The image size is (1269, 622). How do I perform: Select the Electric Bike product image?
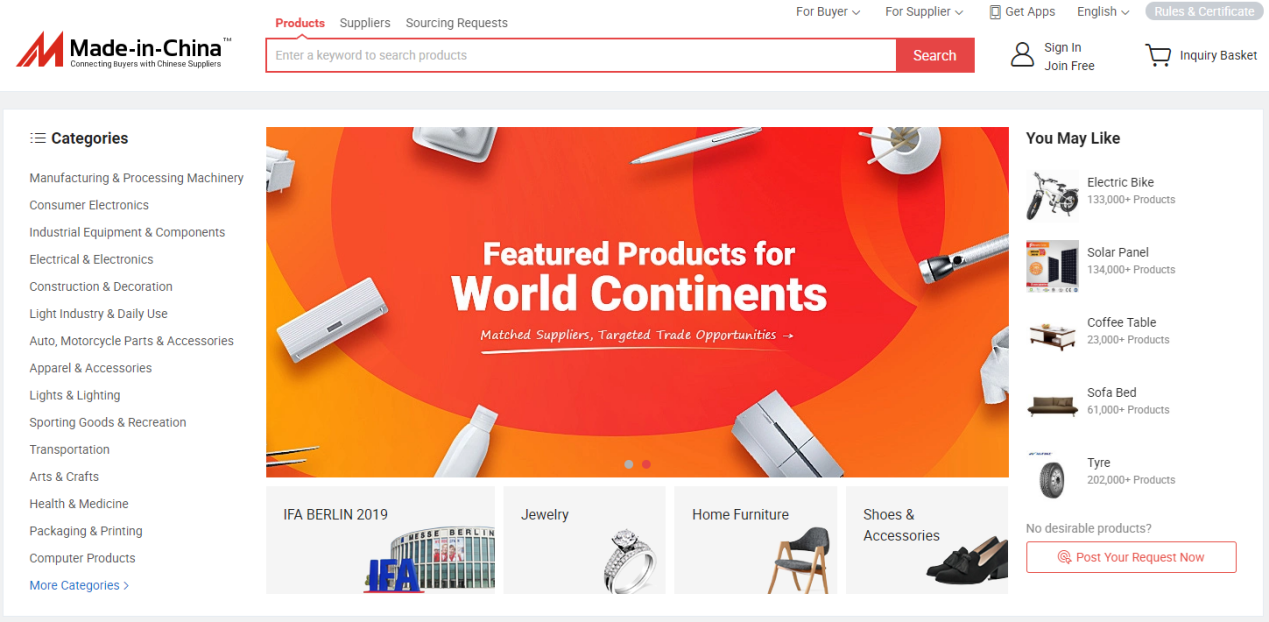click(x=1052, y=195)
